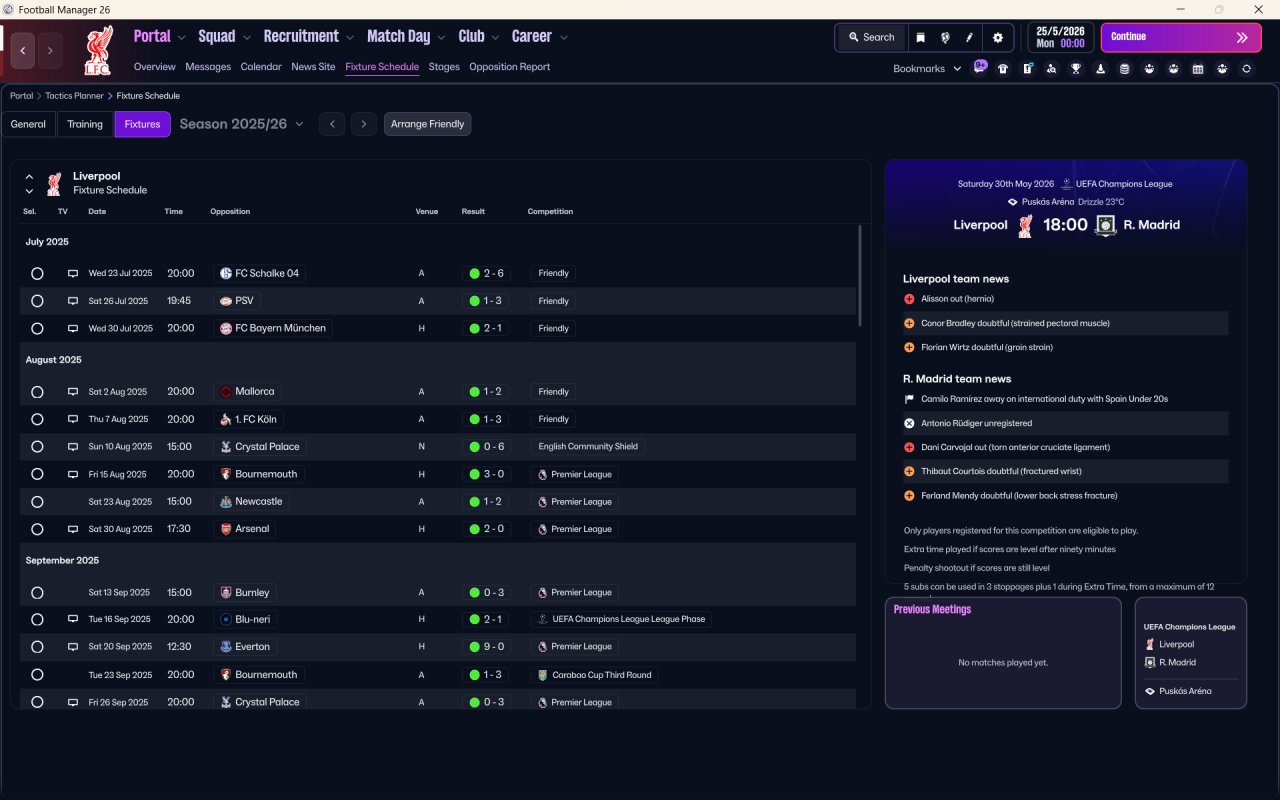
Task: Select the radio button for Newcastle fixture
Action: tap(37, 502)
